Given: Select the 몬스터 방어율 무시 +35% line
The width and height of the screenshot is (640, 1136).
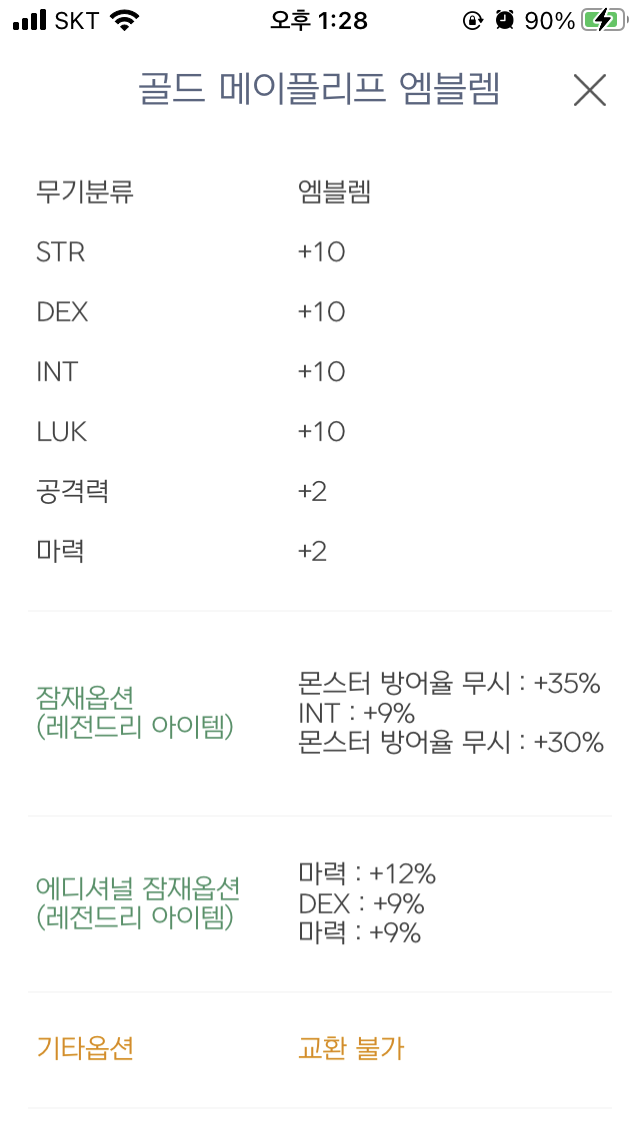Looking at the screenshot, I should tap(449, 684).
